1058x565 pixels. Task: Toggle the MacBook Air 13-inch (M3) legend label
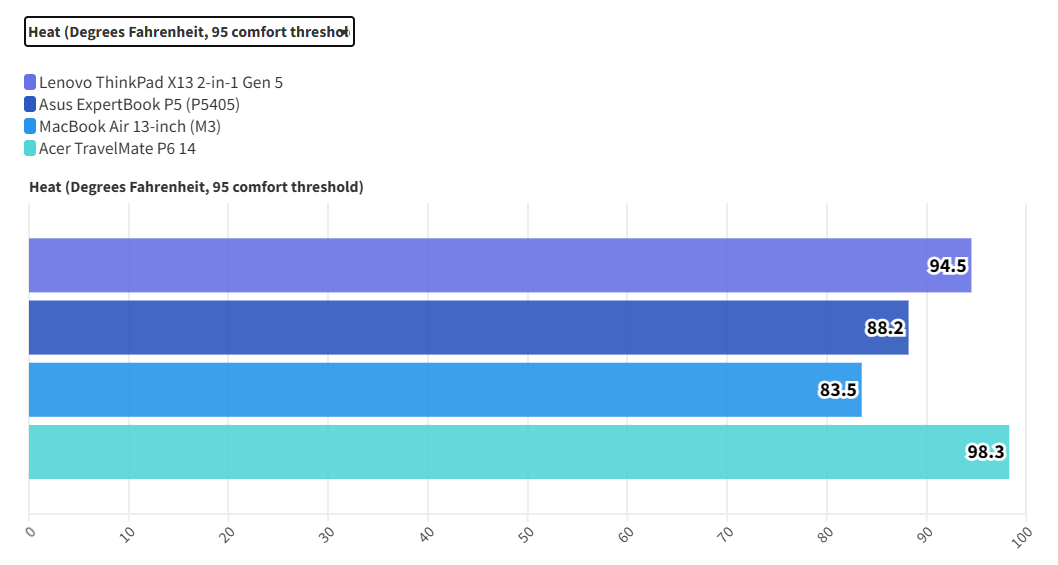[130, 126]
